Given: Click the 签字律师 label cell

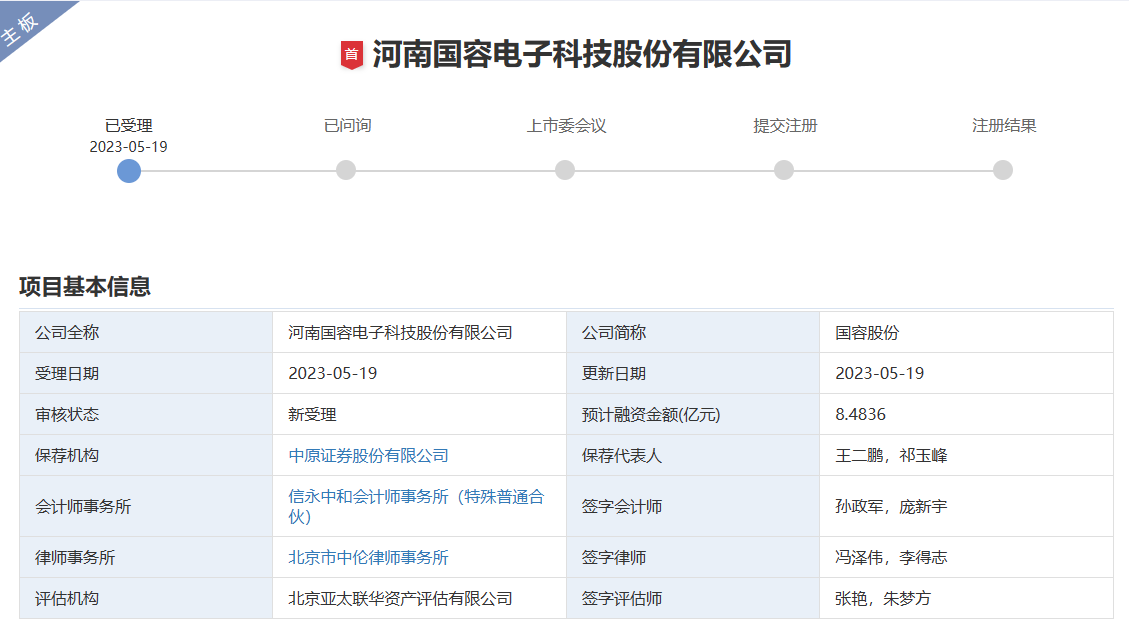Looking at the screenshot, I should coord(693,558).
